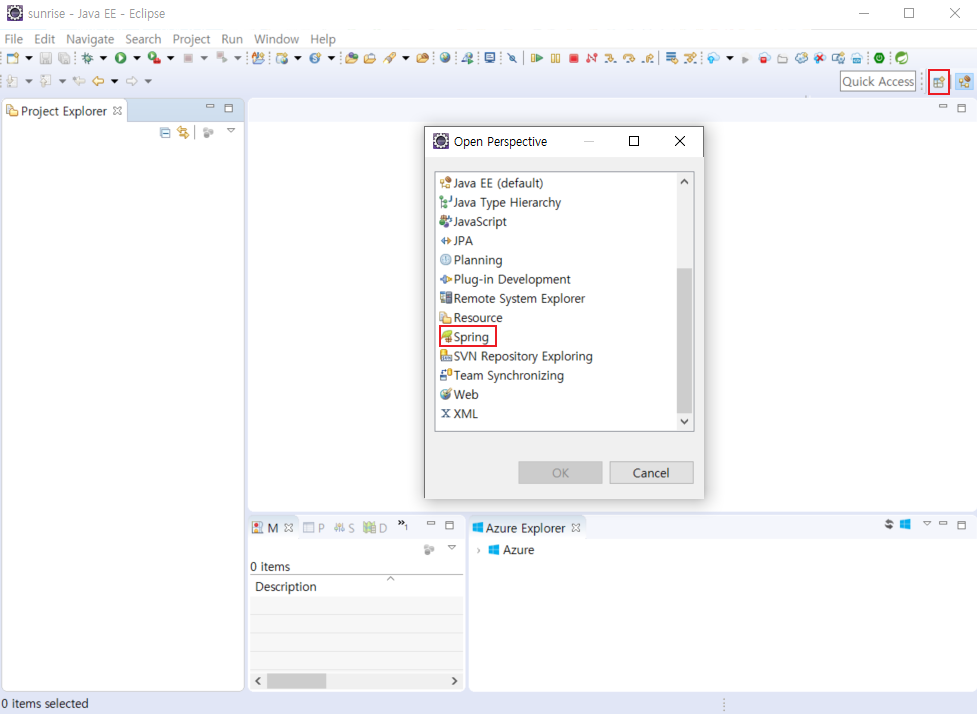Image resolution: width=977 pixels, height=714 pixels.
Task: Select SVN Repository Exploring perspective
Action: pyautogui.click(x=523, y=356)
